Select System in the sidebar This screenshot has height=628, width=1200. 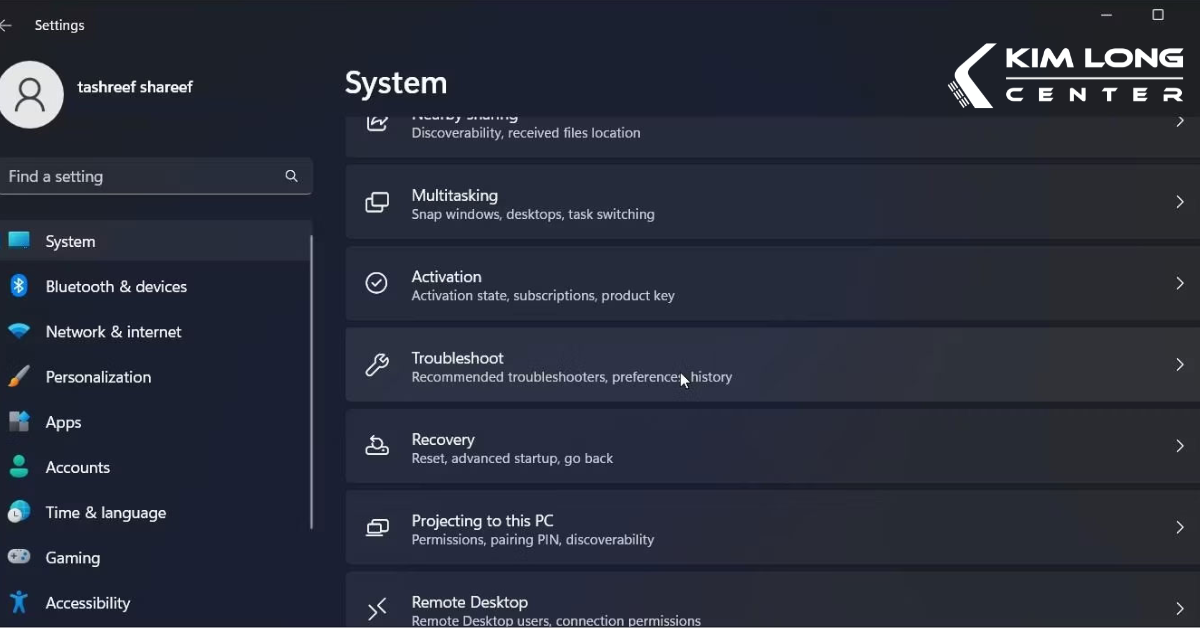pos(70,241)
